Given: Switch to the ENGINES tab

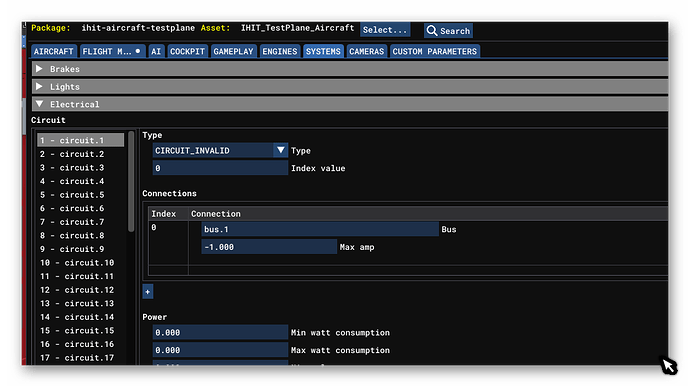Looking at the screenshot, I should 279,51.
